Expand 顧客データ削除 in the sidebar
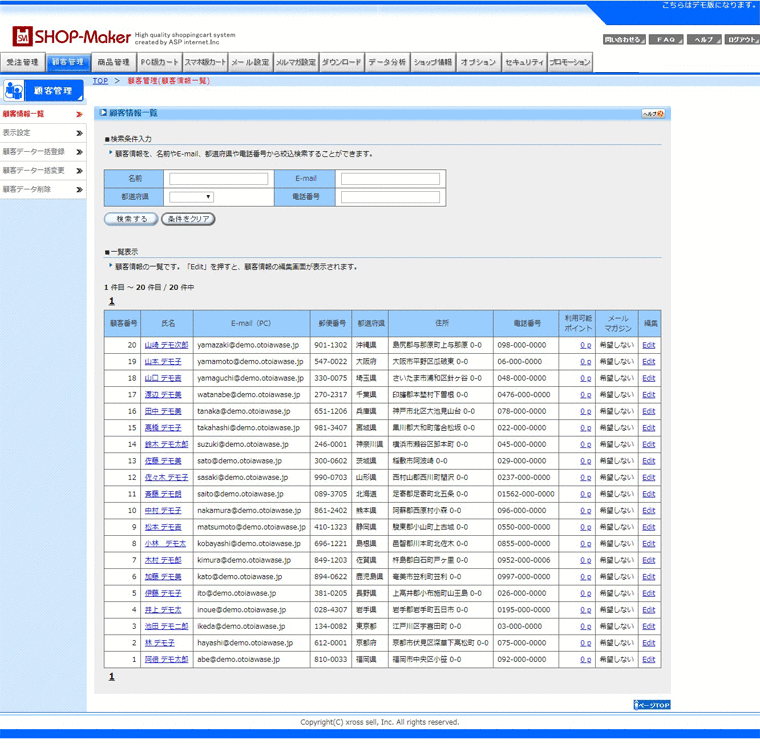 click(x=42, y=189)
